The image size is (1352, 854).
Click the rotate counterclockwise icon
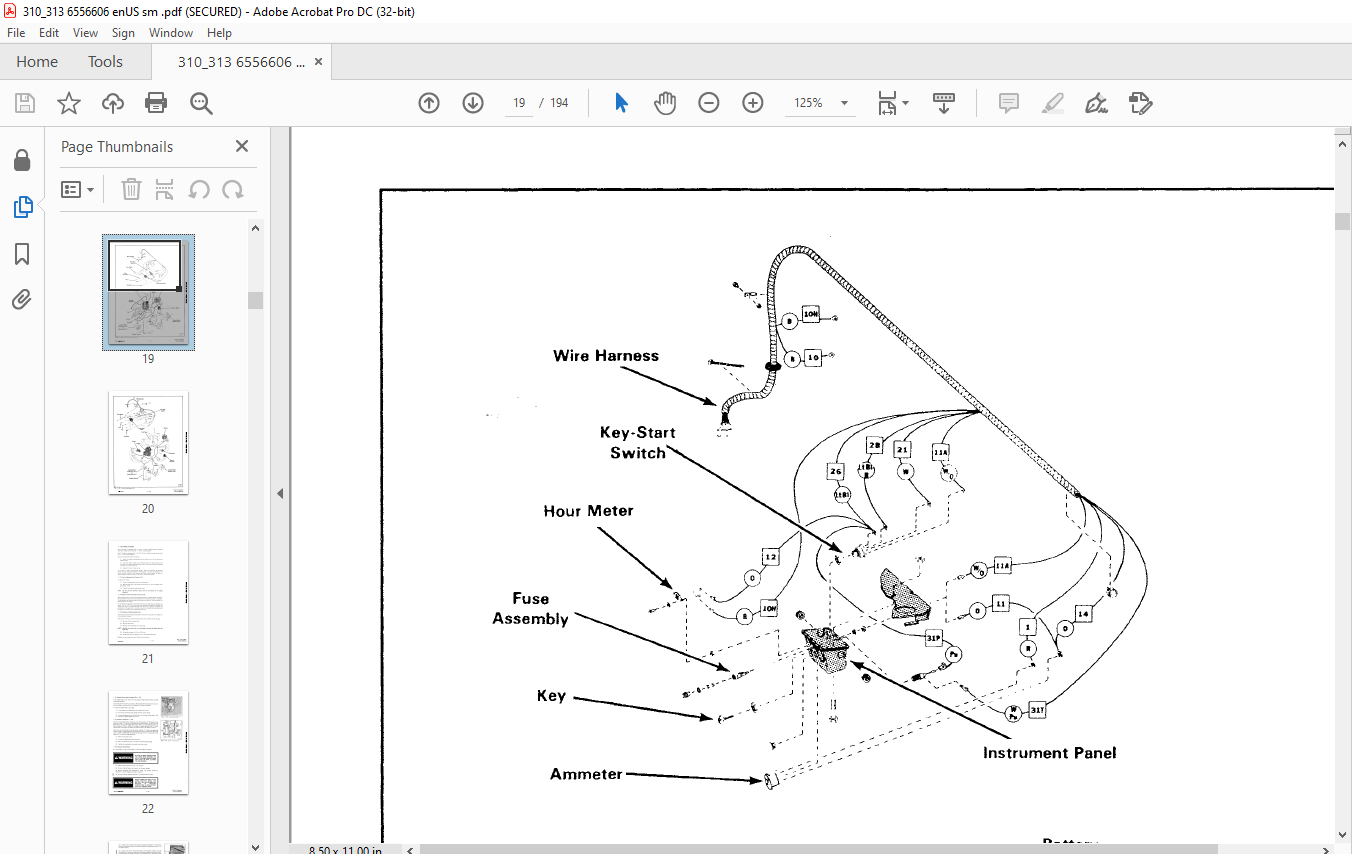coord(199,189)
